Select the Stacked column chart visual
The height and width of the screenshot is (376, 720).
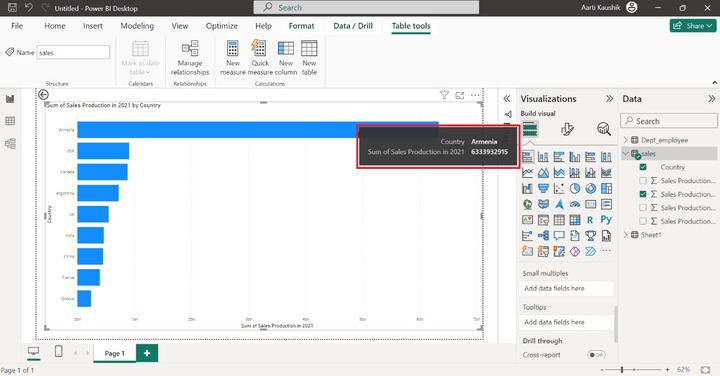543,157
